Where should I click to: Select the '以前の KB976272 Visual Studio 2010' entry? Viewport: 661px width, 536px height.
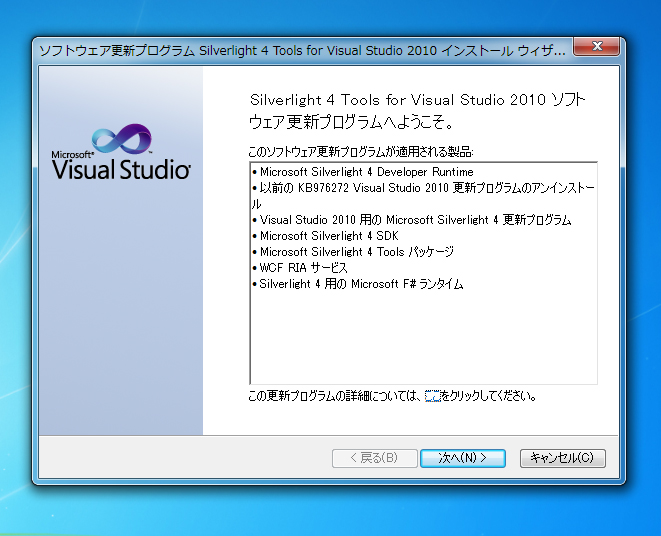click(x=423, y=196)
